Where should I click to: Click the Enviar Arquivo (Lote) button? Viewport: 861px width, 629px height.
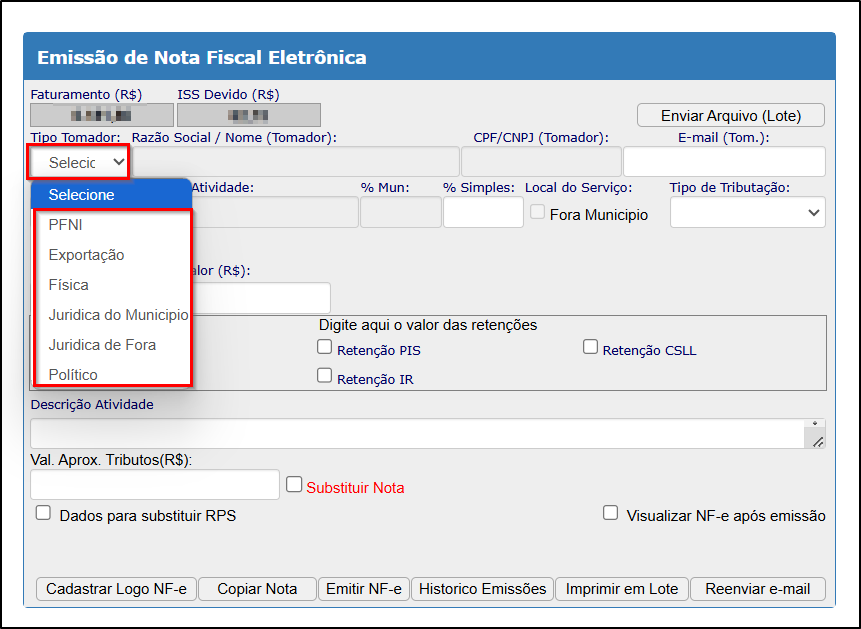[x=731, y=116]
